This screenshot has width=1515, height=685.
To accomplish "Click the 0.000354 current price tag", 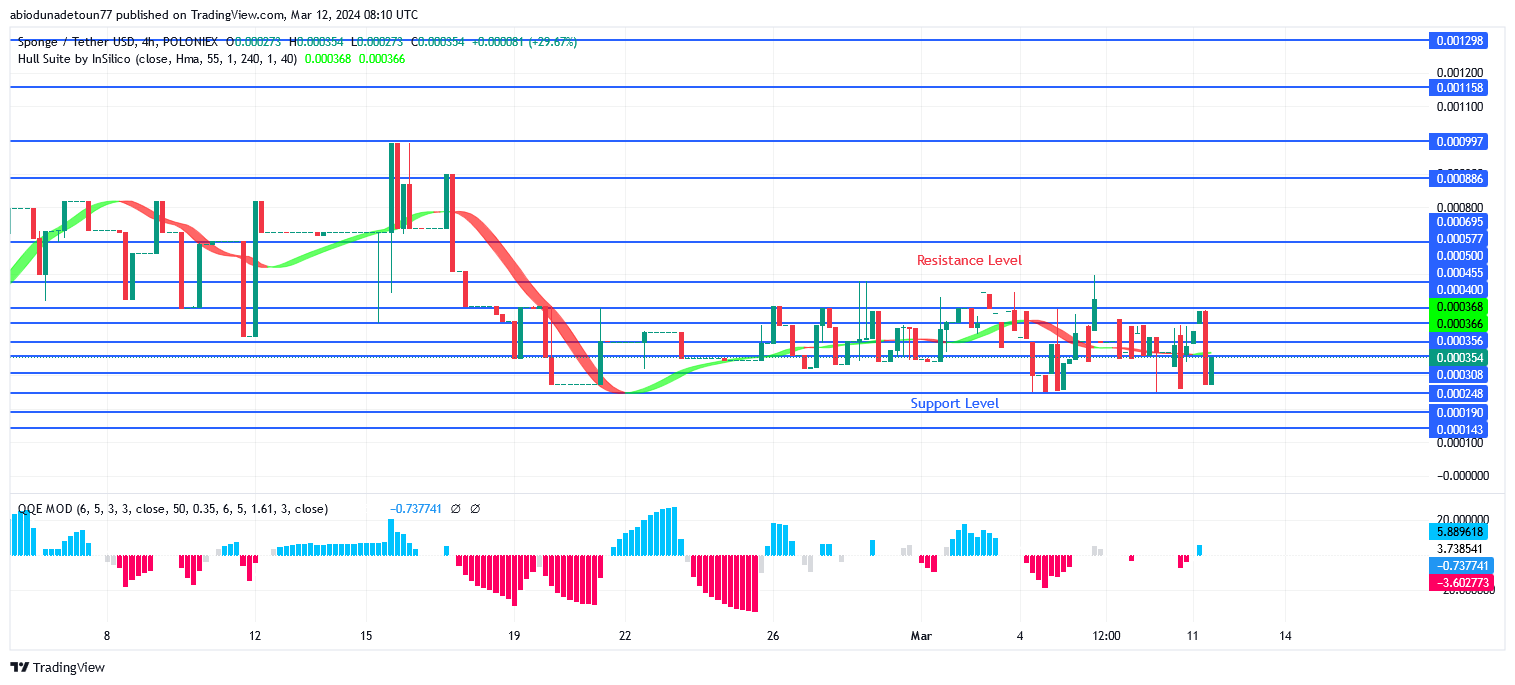I will tap(1460, 357).
